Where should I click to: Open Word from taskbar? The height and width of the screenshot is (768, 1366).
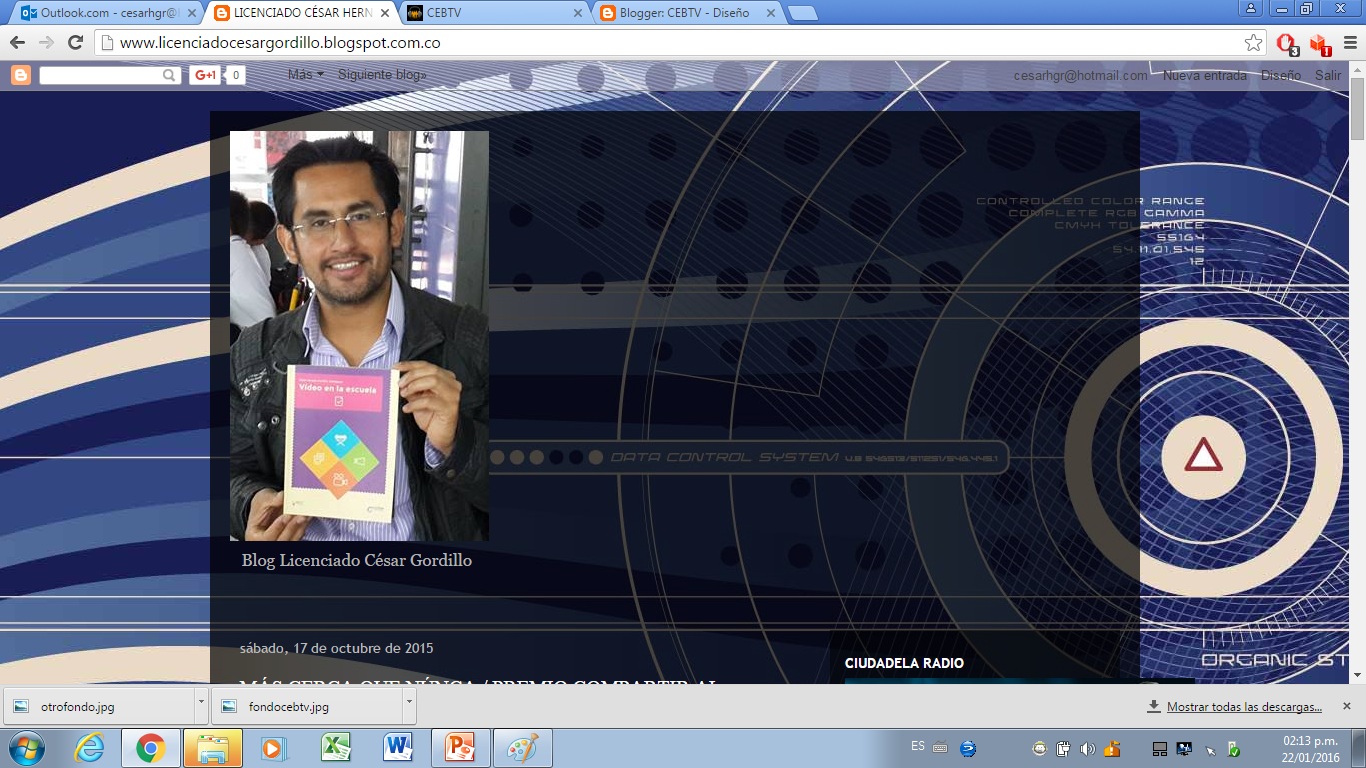397,748
